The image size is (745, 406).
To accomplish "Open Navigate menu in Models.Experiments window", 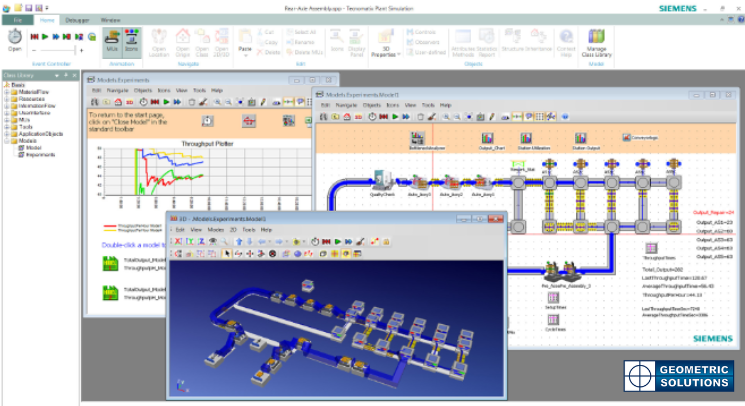I will (x=117, y=90).
